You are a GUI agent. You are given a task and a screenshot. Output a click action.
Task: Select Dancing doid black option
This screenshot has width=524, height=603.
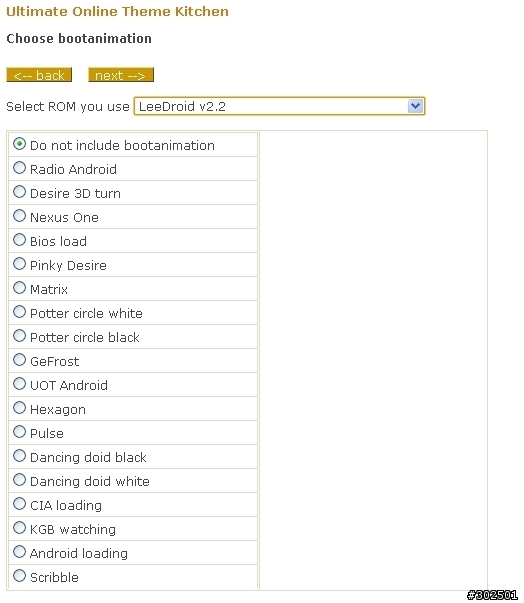tap(19, 456)
